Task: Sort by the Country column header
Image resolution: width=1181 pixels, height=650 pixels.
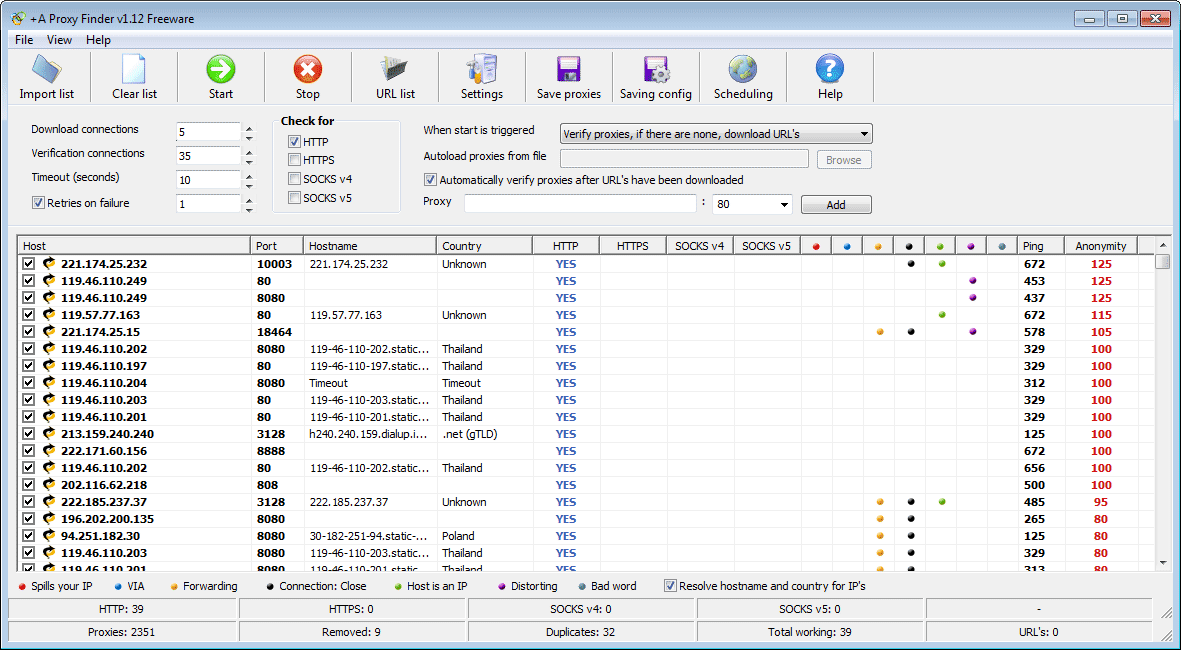Action: point(484,246)
